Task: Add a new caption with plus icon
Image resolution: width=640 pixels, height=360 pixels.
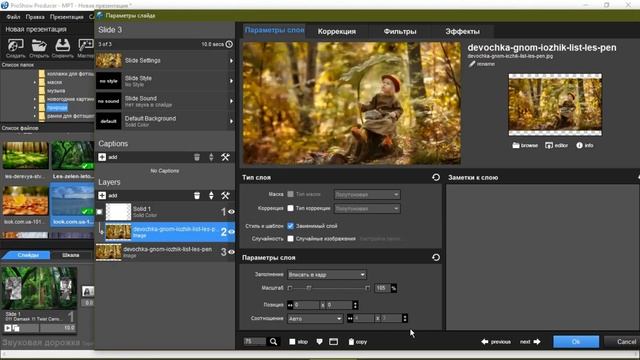Action: [x=102, y=157]
